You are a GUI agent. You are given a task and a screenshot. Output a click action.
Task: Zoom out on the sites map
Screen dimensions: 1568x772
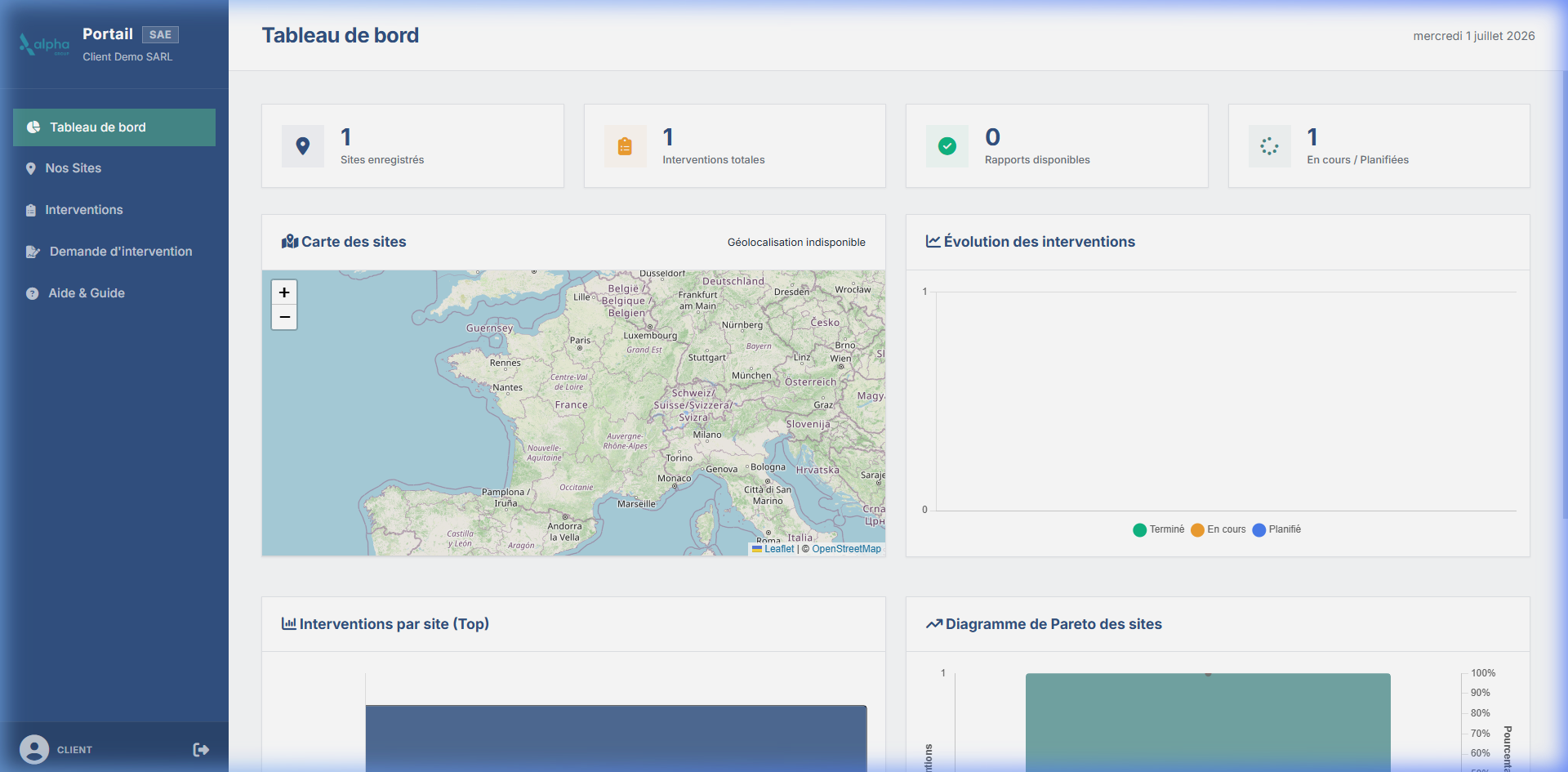pyautogui.click(x=284, y=317)
